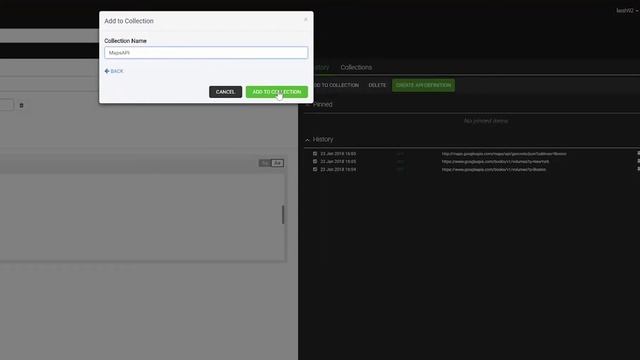Image resolution: width=640 pixels, height=360 pixels.
Task: Click the green Add to Collection button in dialog
Action: coord(277,92)
